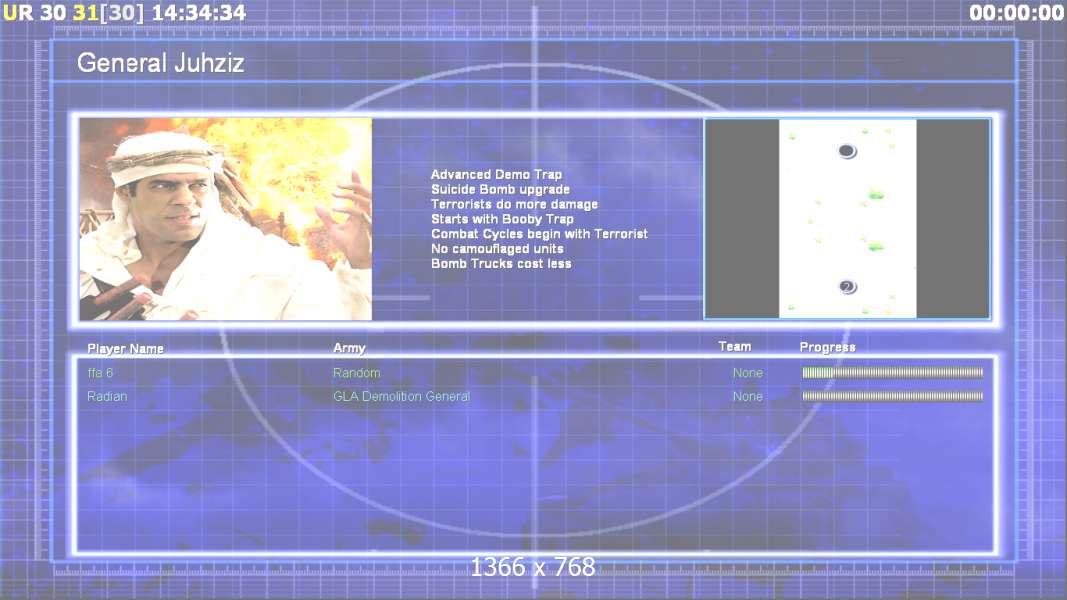Select player name 'Radian'
The height and width of the screenshot is (600, 1067).
tap(107, 396)
